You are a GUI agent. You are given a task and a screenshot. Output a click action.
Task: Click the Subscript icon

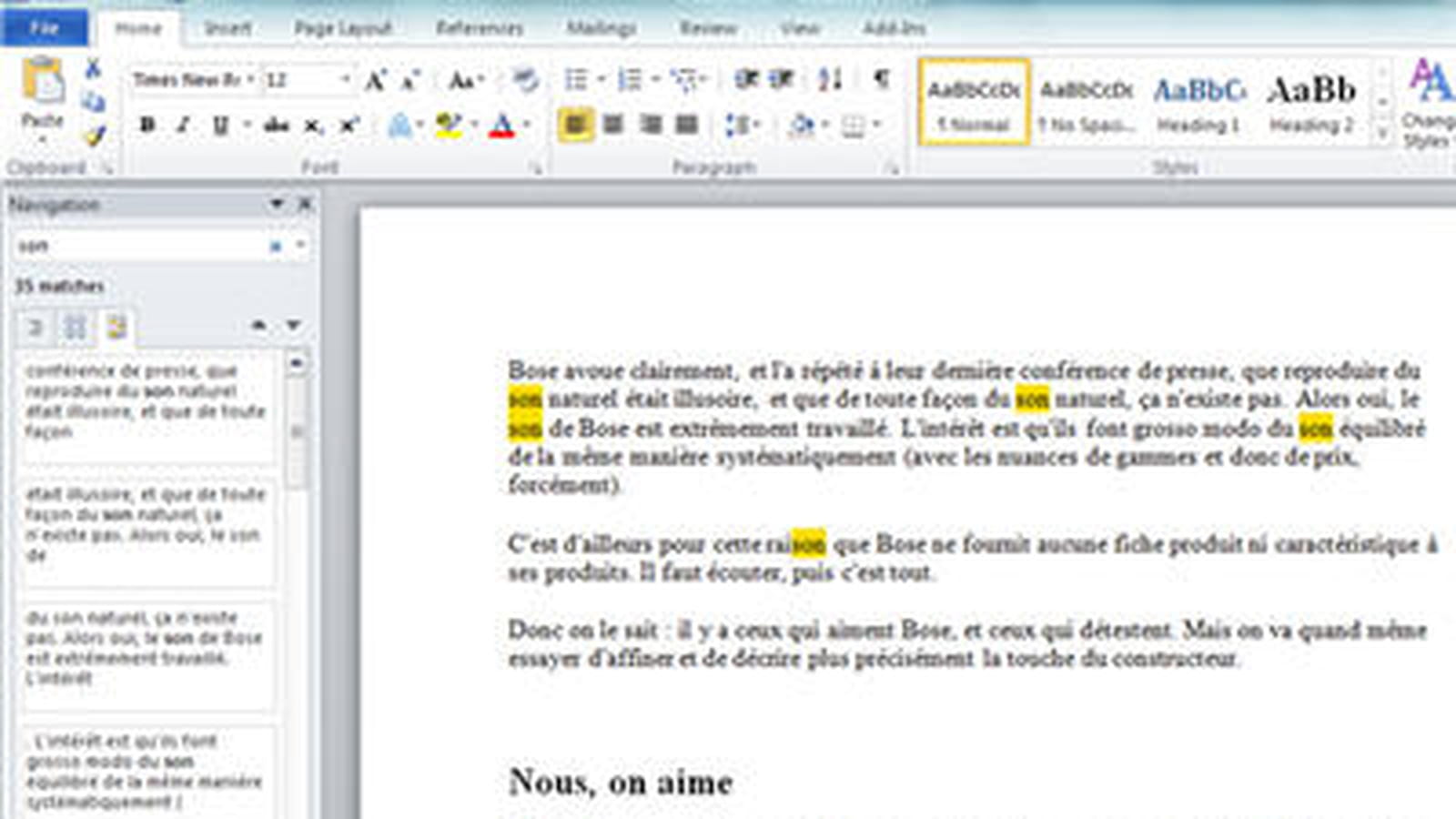313,126
